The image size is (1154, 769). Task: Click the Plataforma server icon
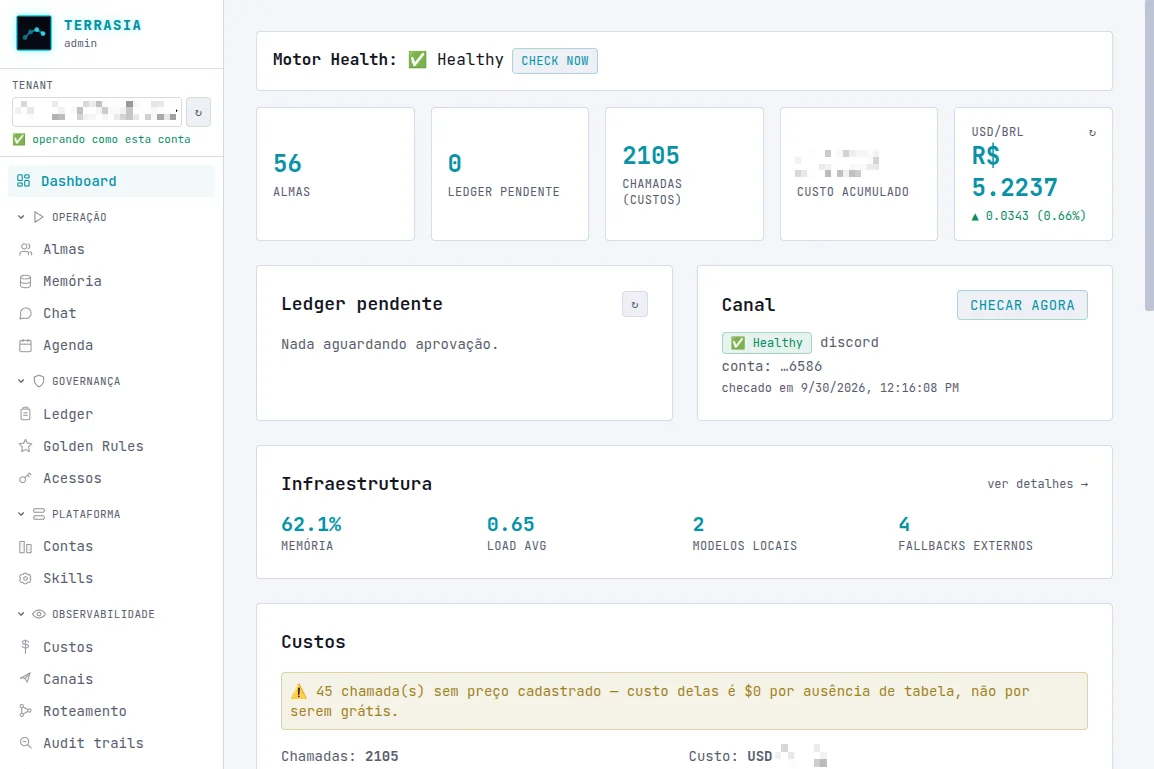(x=39, y=514)
